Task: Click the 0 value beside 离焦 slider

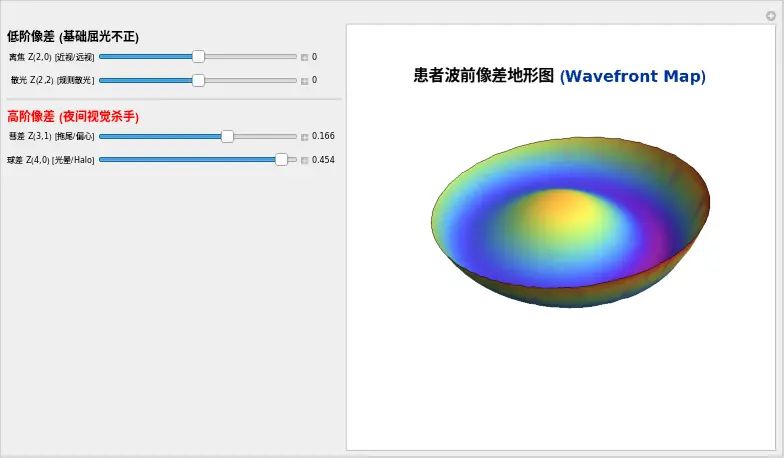Action: click(314, 57)
